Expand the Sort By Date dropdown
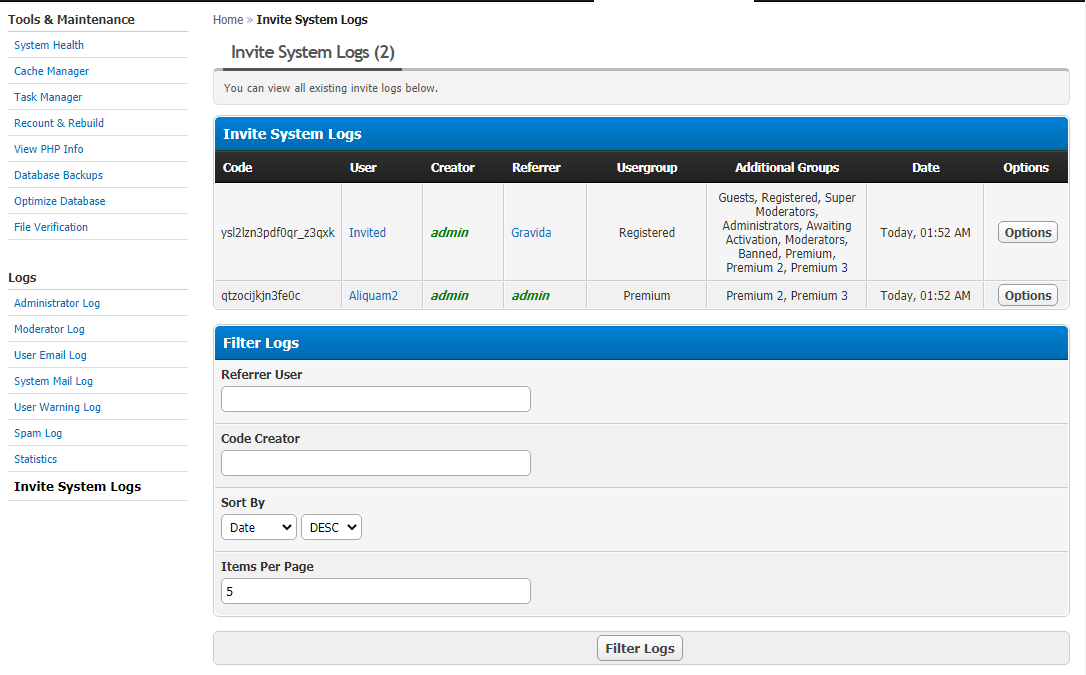This screenshot has width=1086, height=675. tap(258, 527)
